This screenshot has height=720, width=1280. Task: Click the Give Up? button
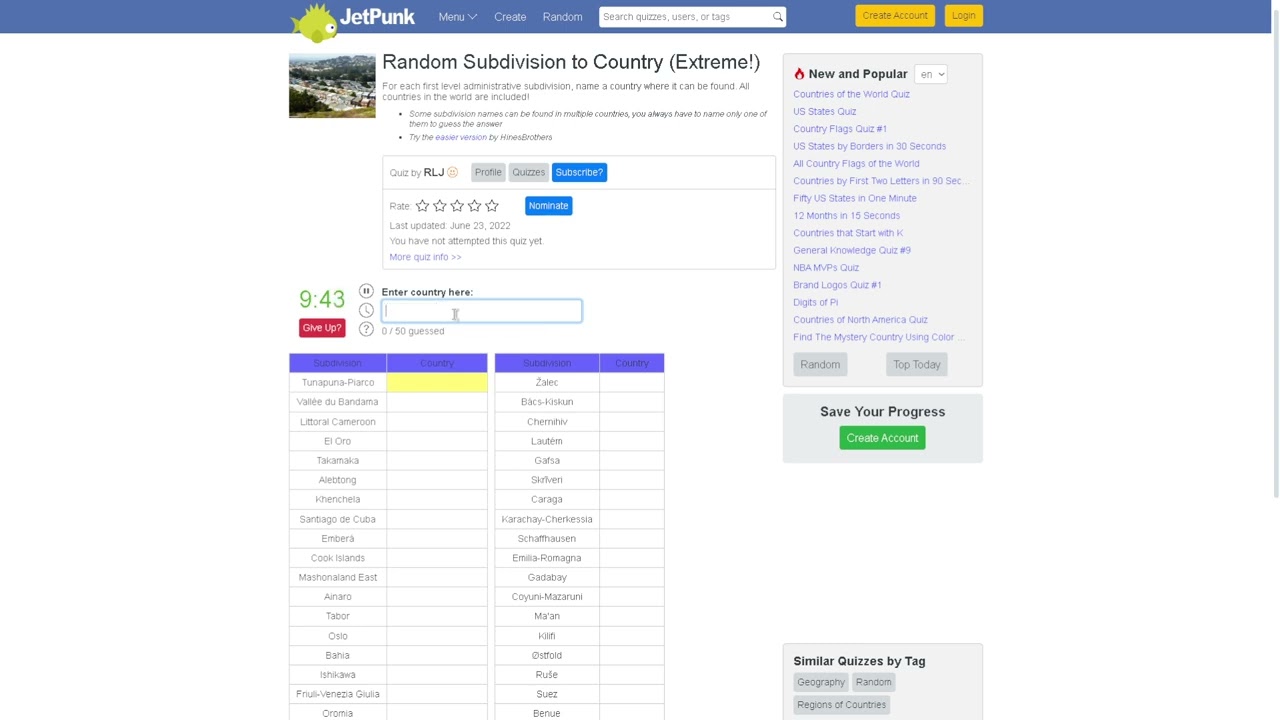[322, 328]
